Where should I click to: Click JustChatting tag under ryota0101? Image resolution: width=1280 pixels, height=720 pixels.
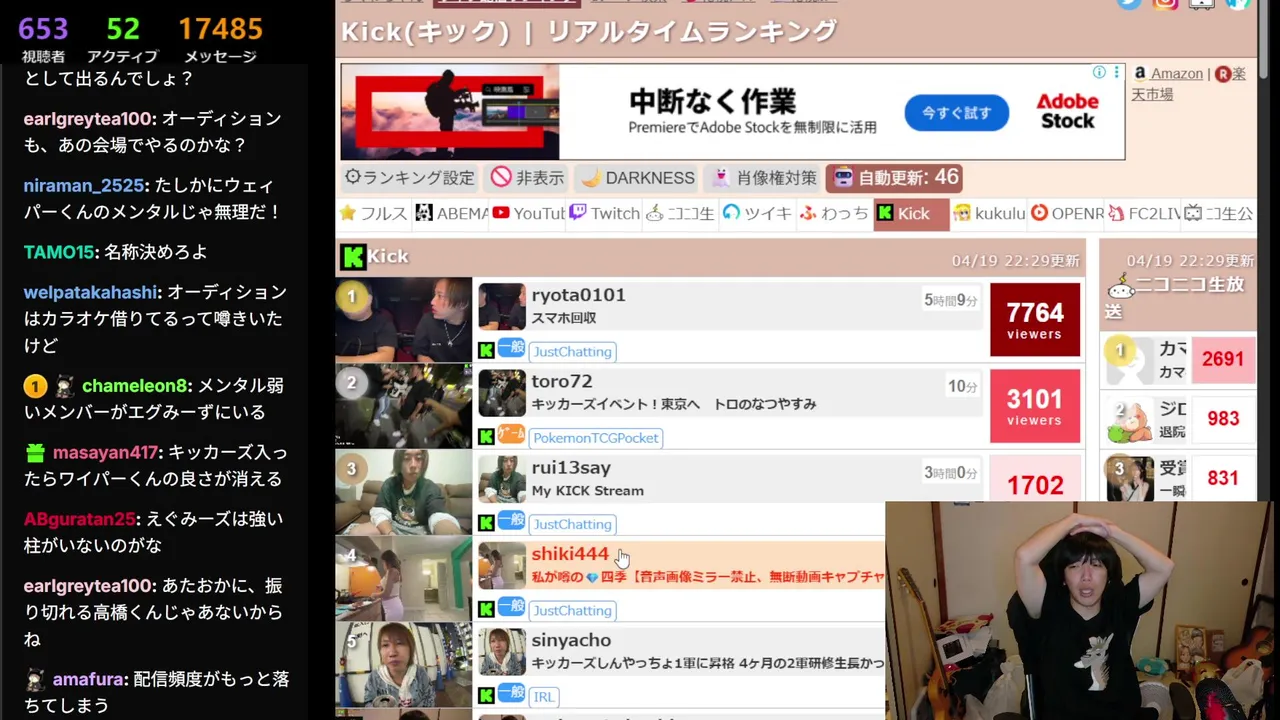572,351
